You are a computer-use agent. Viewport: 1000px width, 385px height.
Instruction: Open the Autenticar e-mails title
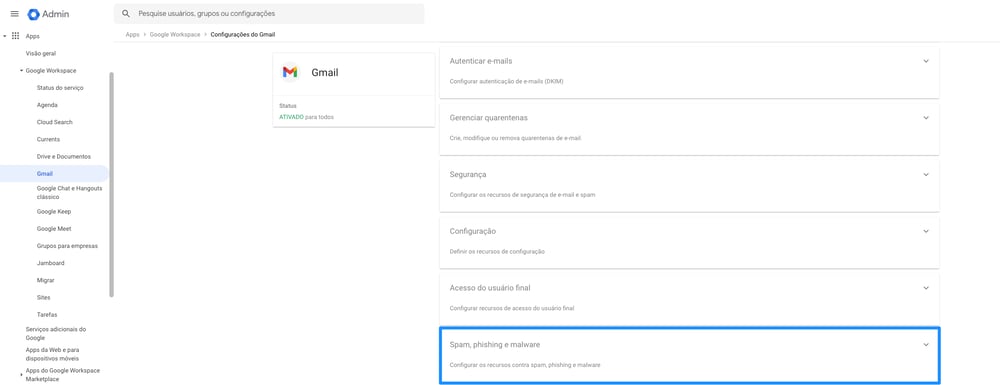click(x=481, y=61)
